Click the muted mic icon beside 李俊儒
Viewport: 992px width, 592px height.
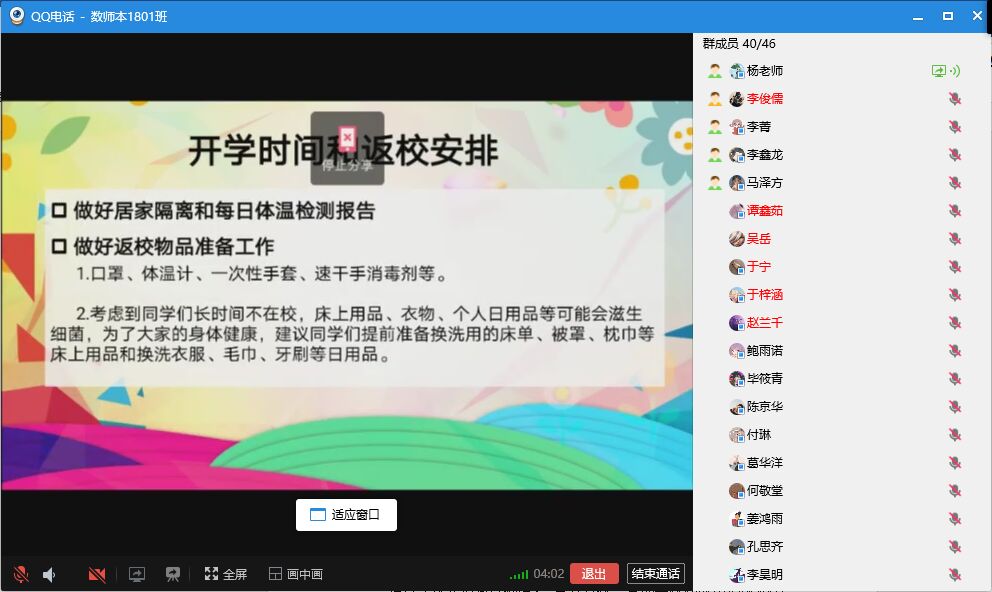point(955,99)
